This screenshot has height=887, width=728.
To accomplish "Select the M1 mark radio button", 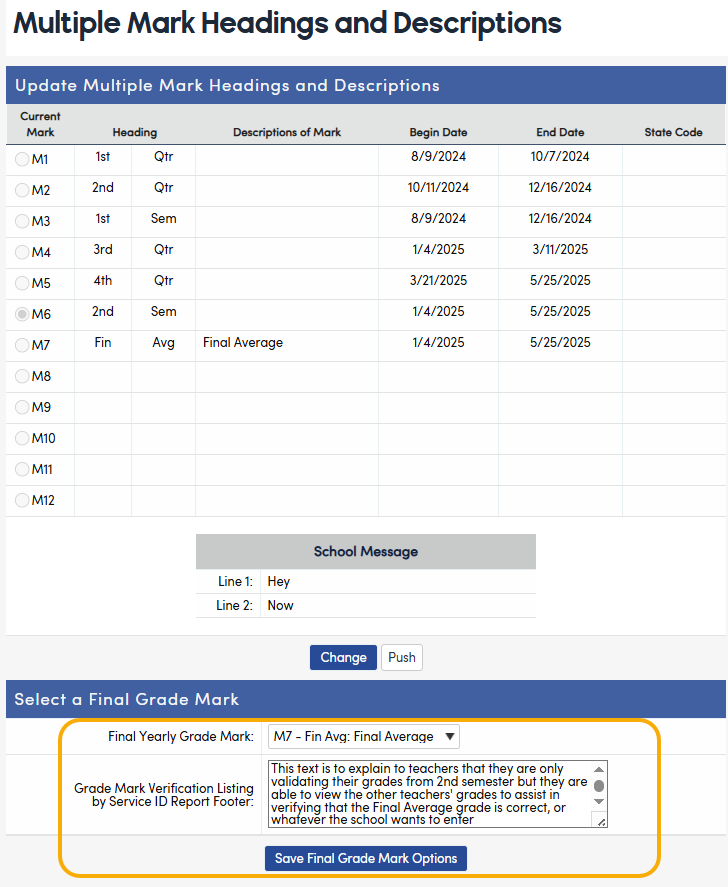I will [x=22, y=159].
